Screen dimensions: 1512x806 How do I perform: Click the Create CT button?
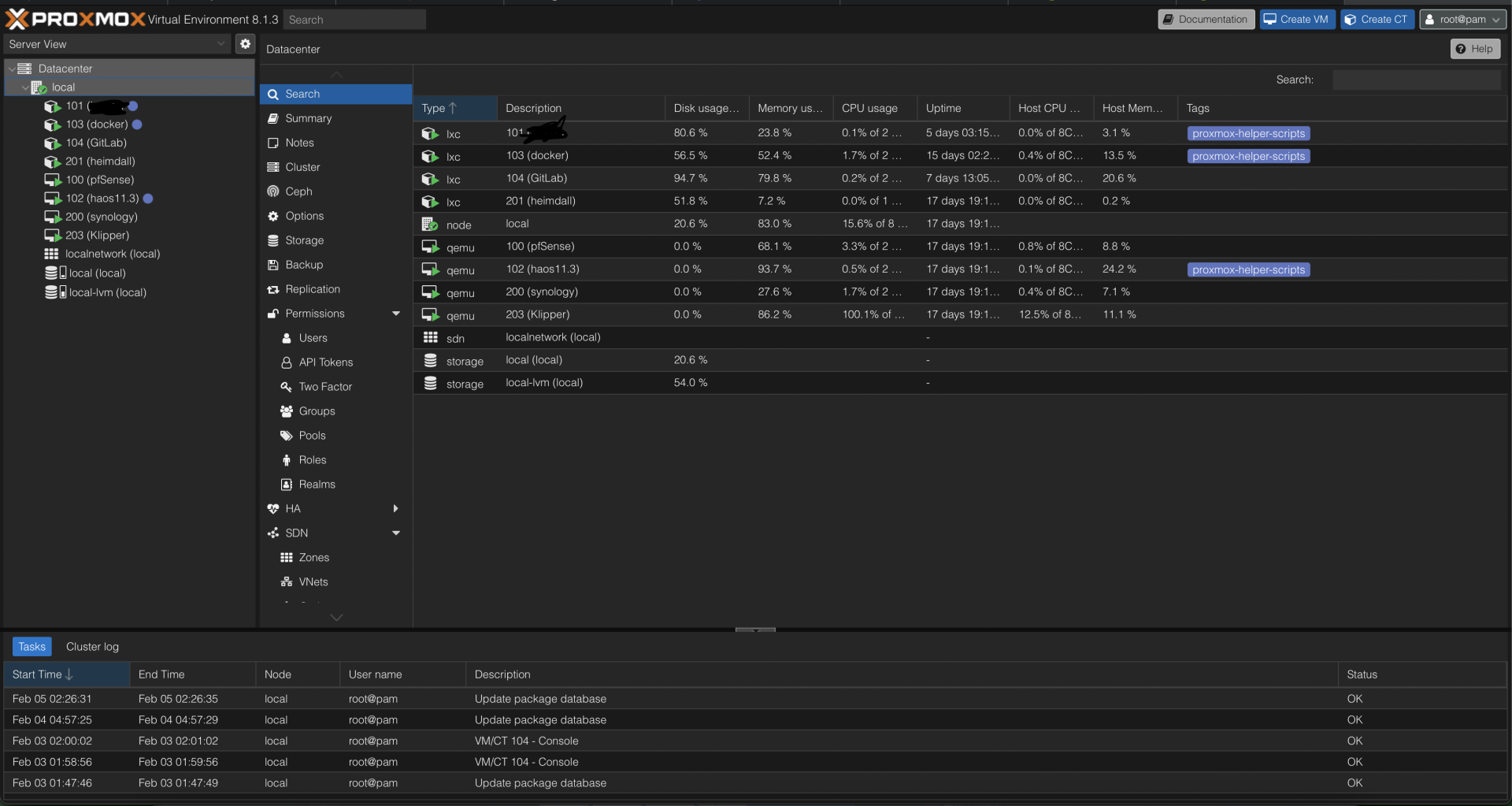(x=1377, y=20)
